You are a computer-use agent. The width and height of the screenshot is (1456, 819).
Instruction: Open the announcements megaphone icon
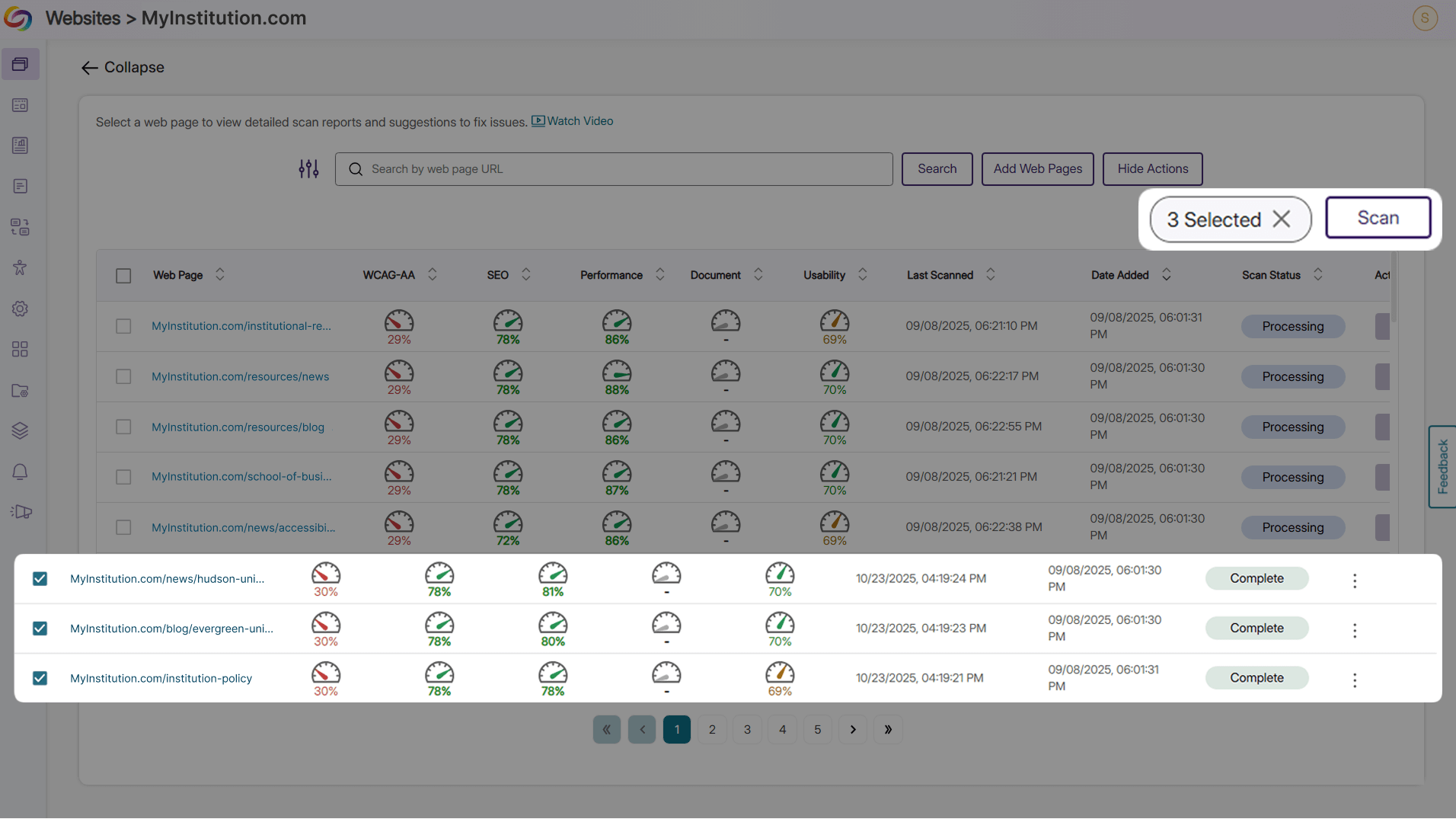point(20,511)
